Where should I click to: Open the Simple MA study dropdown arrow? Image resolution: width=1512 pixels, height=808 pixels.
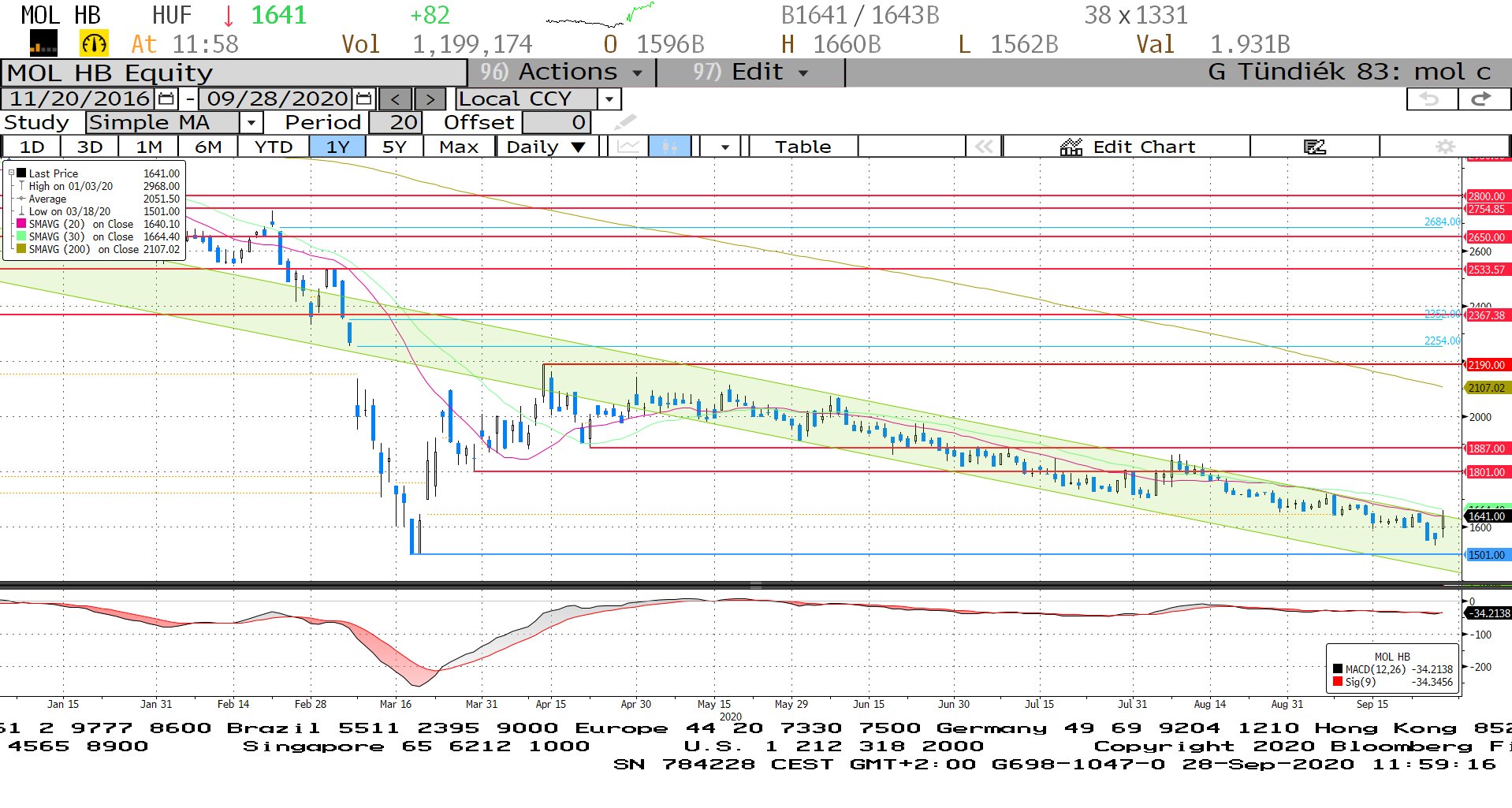251,122
